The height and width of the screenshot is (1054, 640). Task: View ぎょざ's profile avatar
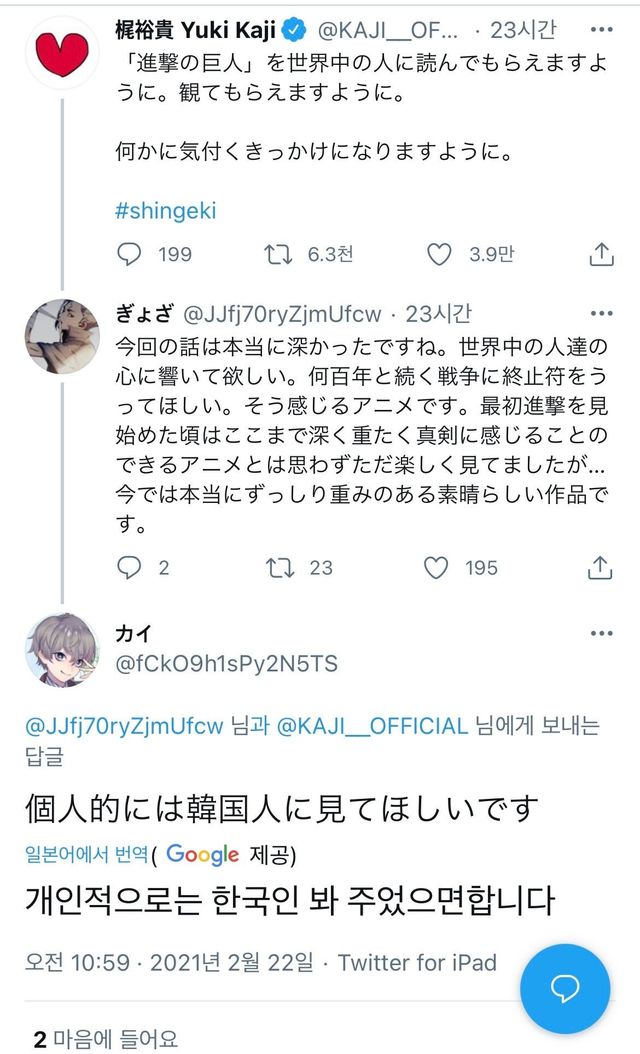[61, 334]
